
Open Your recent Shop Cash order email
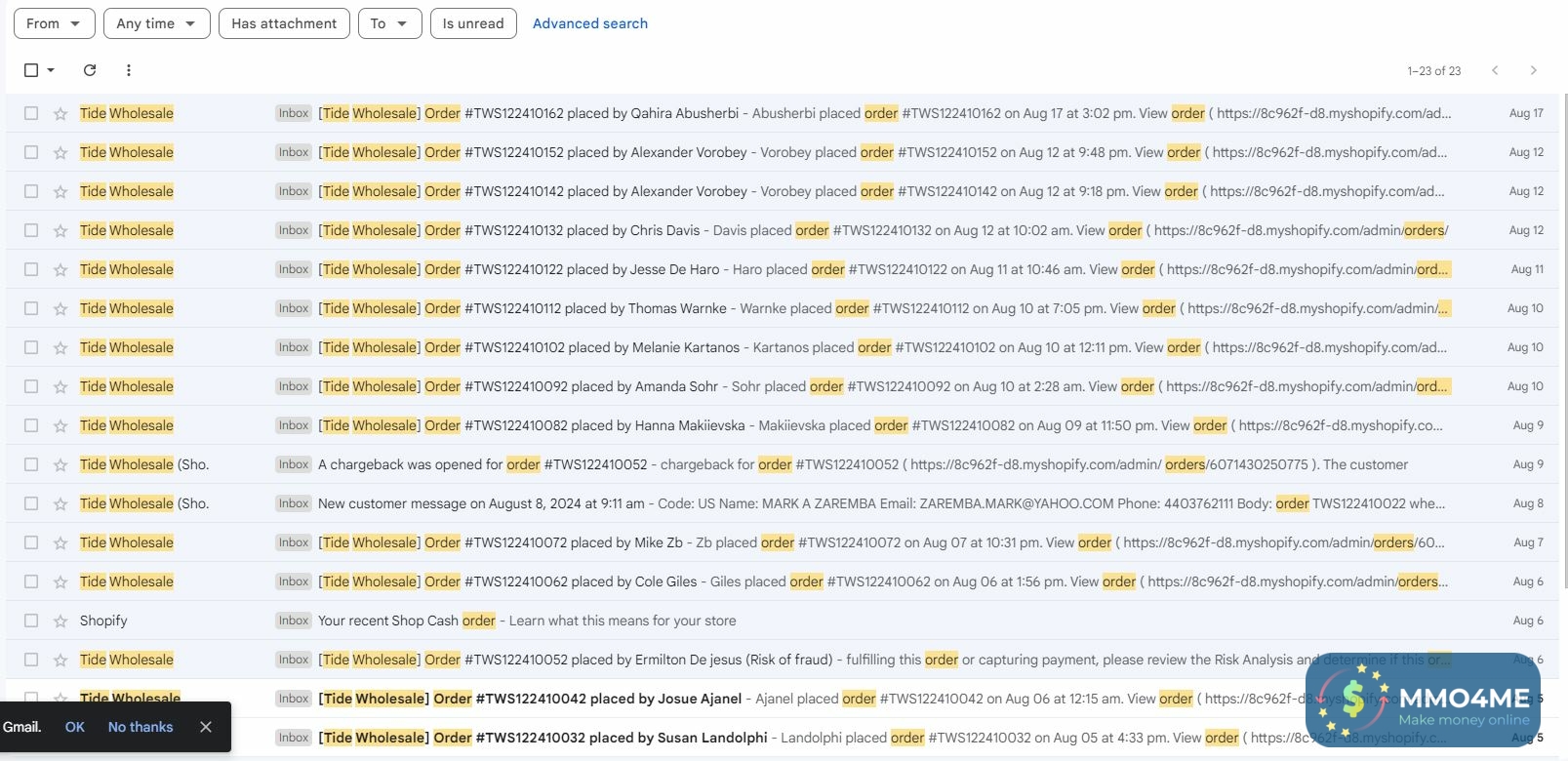pyautogui.click(x=783, y=621)
